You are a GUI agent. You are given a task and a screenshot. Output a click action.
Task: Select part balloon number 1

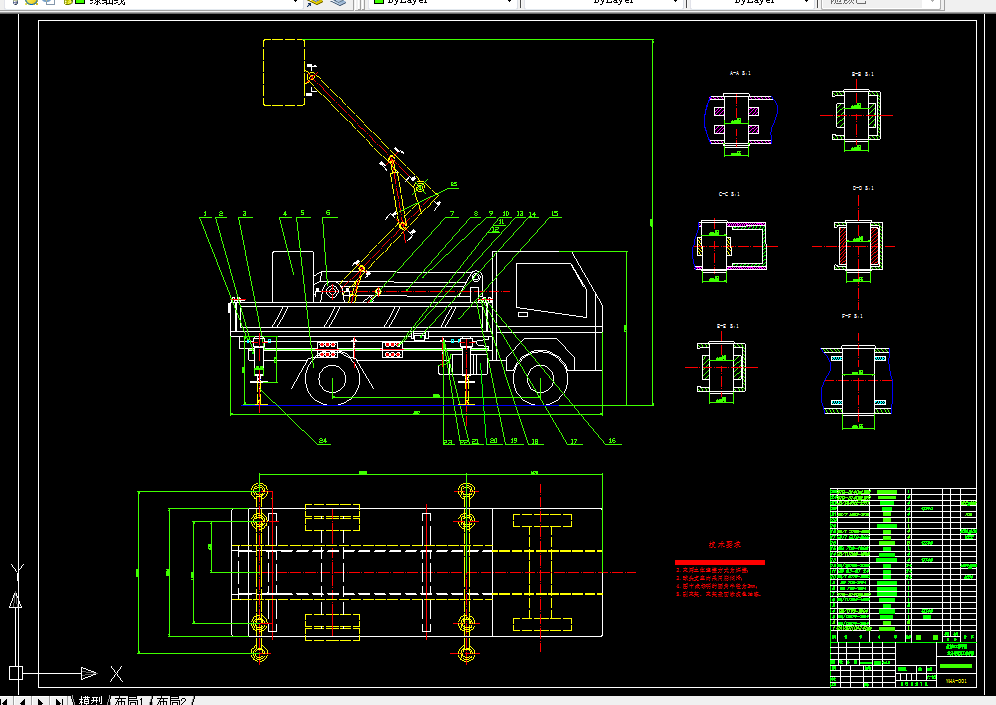click(205, 214)
